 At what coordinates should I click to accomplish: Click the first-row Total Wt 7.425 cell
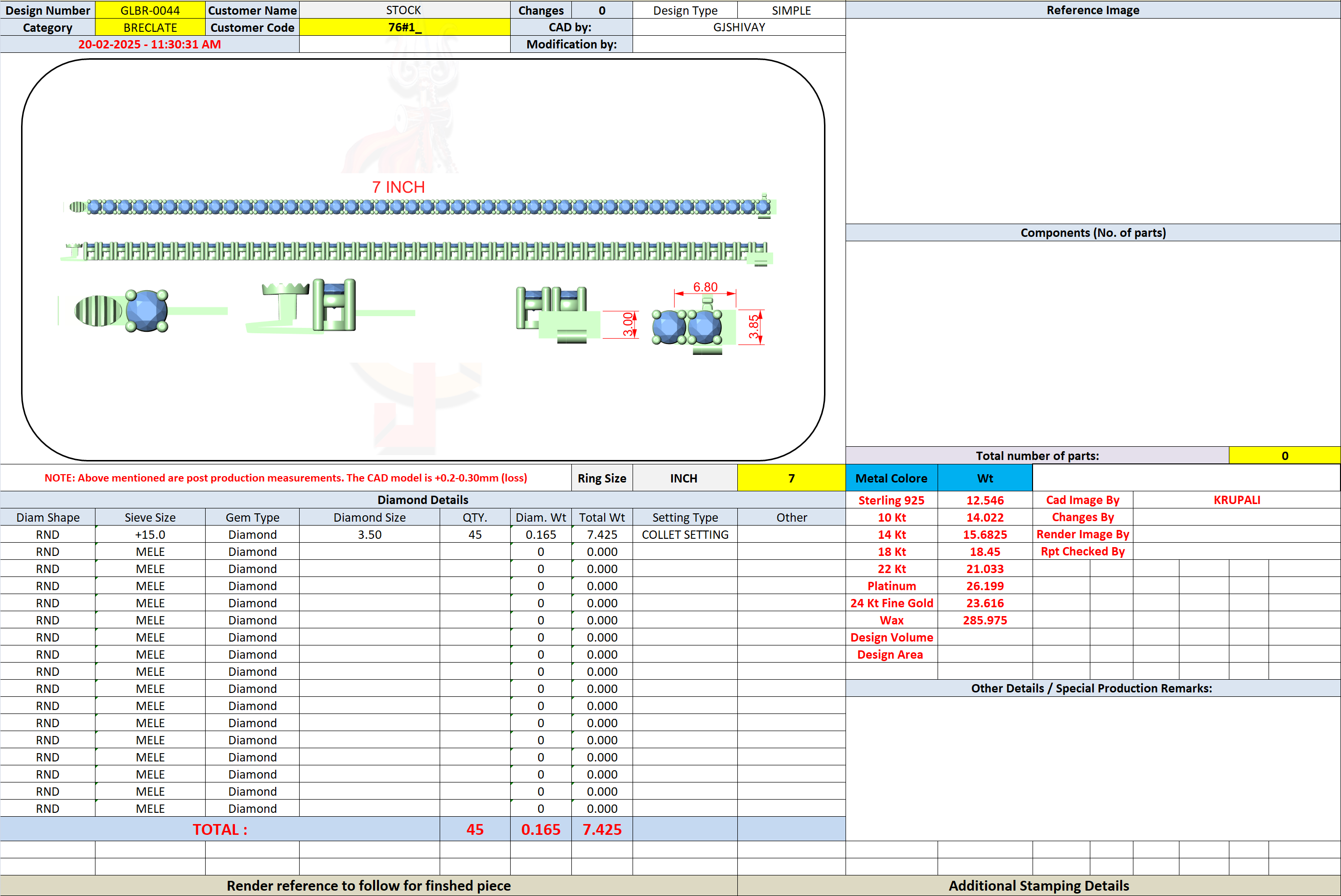pos(602,534)
